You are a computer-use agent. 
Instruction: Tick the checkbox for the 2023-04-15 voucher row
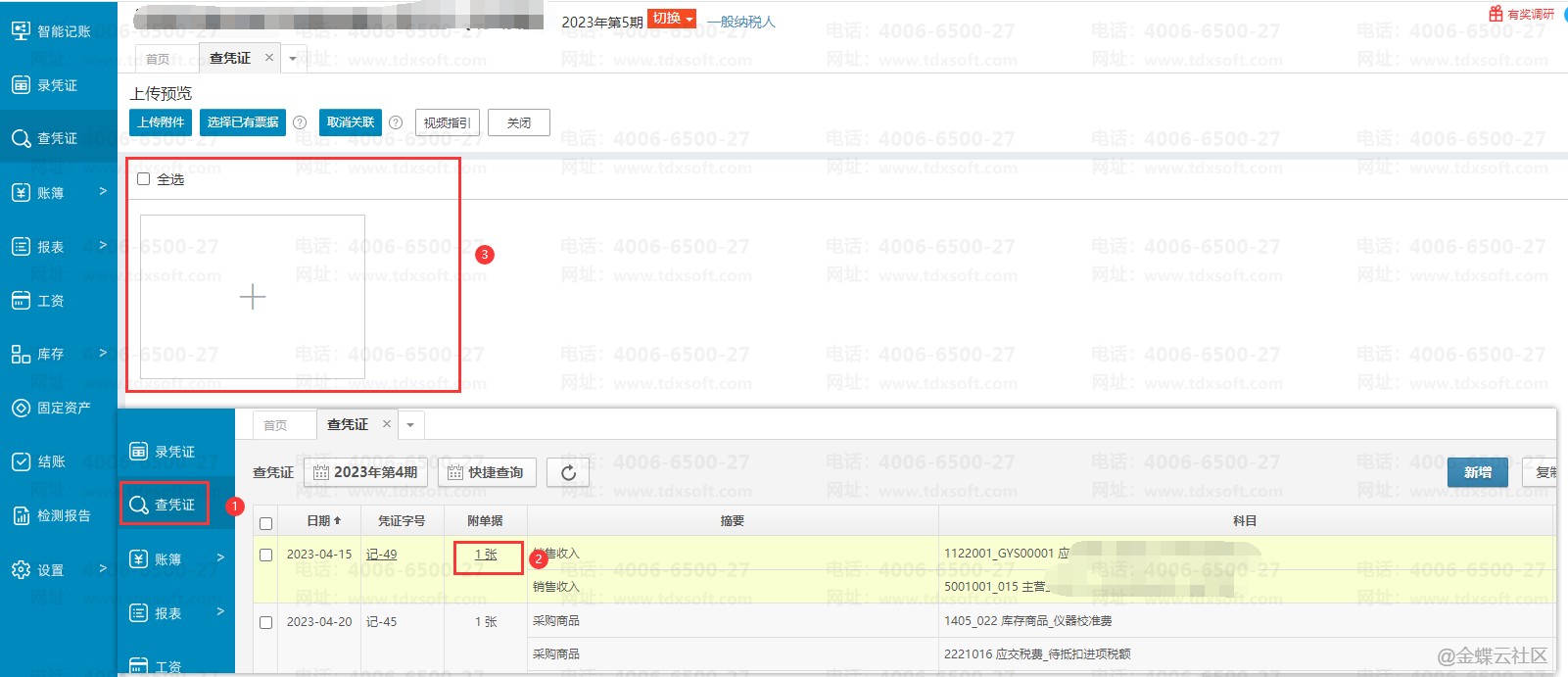tap(265, 555)
